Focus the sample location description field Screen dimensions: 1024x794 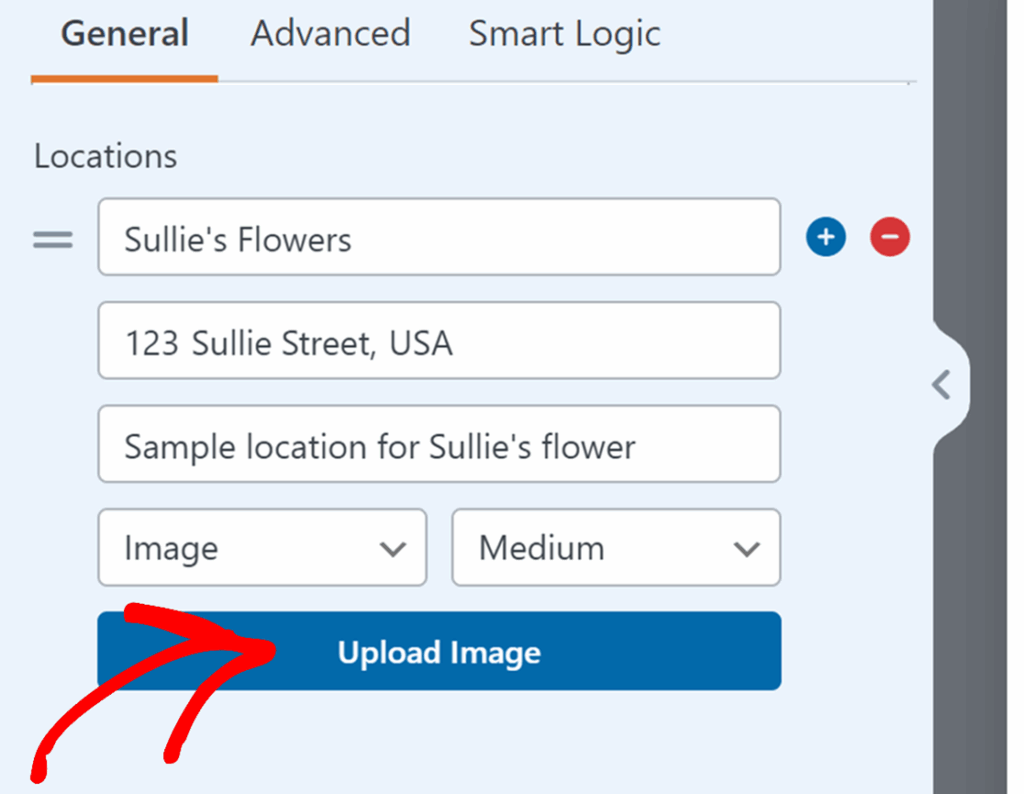(438, 444)
